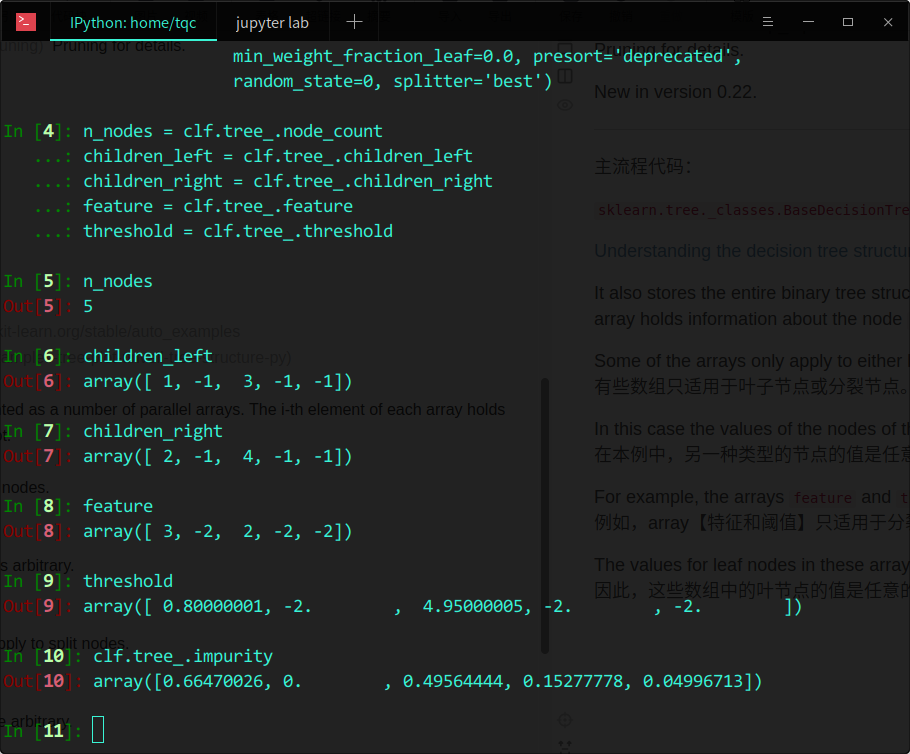Click the In [6] 'children_left' input
This screenshot has height=754, width=910.
pyautogui.click(x=148, y=356)
